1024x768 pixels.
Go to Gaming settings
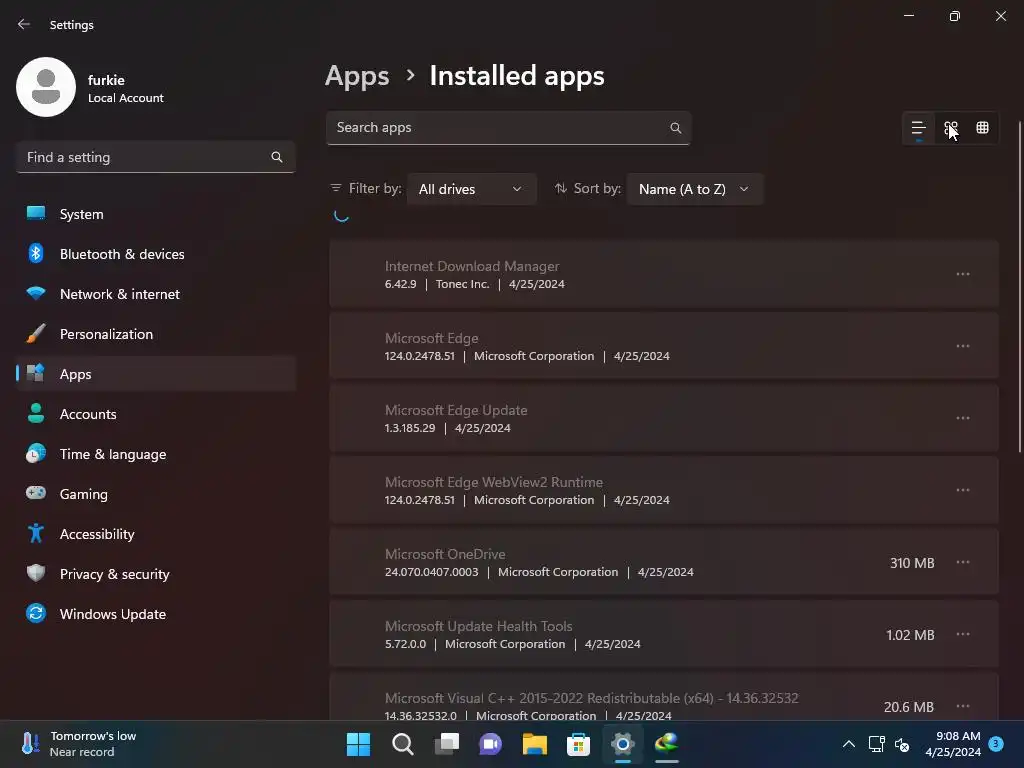click(x=155, y=494)
